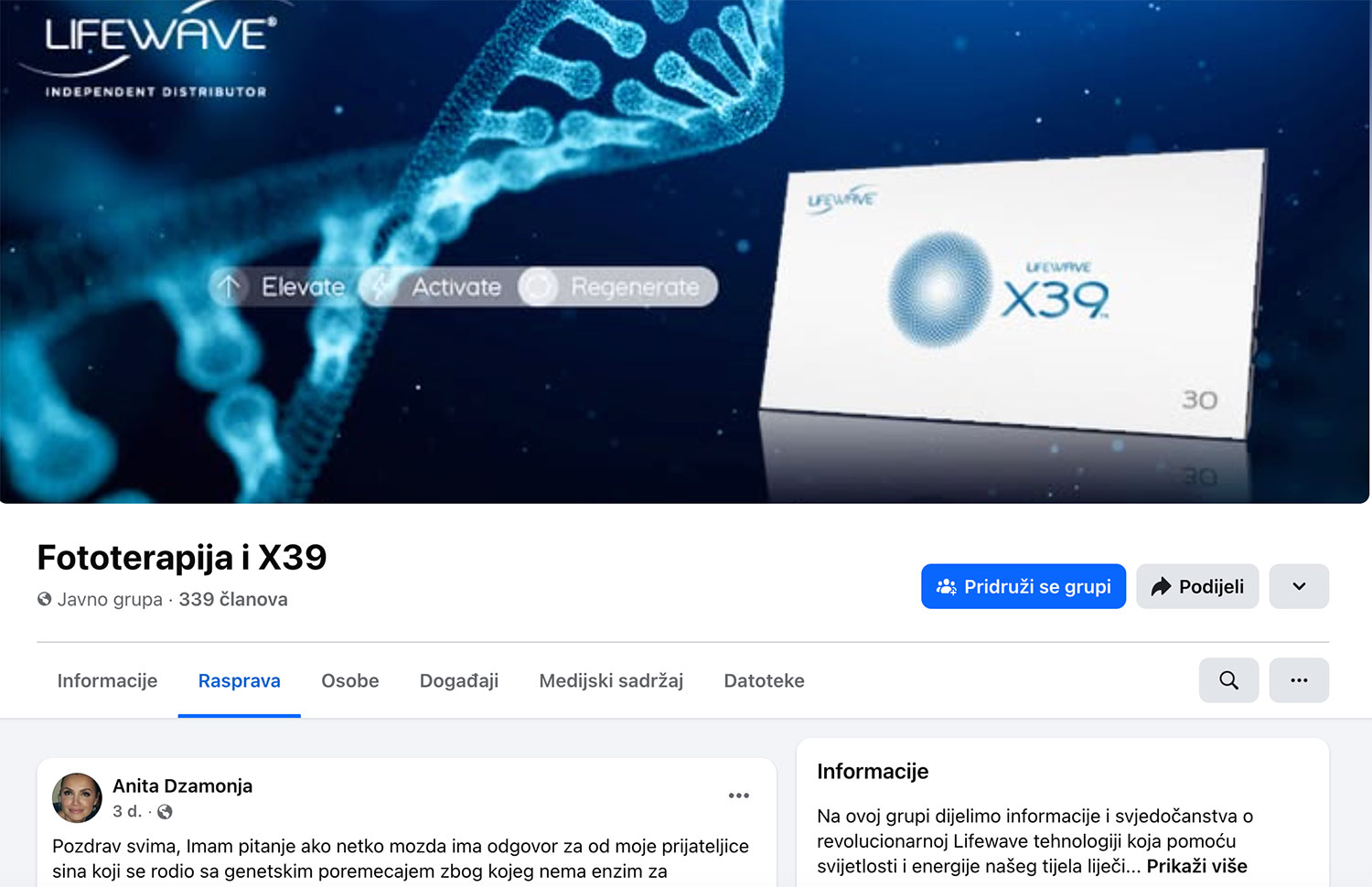Click the 339 članova member count

tap(233, 600)
